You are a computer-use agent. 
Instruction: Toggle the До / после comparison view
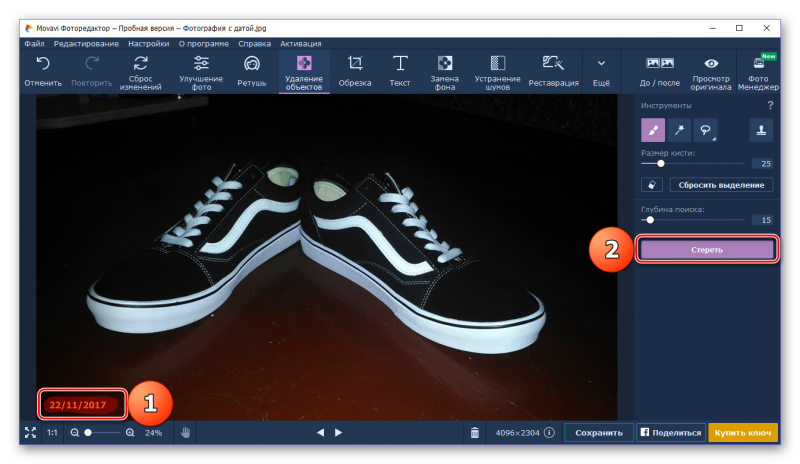pos(660,71)
